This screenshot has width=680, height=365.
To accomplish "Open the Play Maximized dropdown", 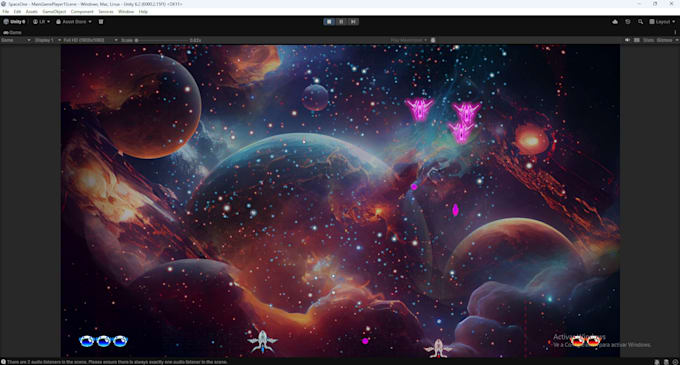I will point(409,40).
